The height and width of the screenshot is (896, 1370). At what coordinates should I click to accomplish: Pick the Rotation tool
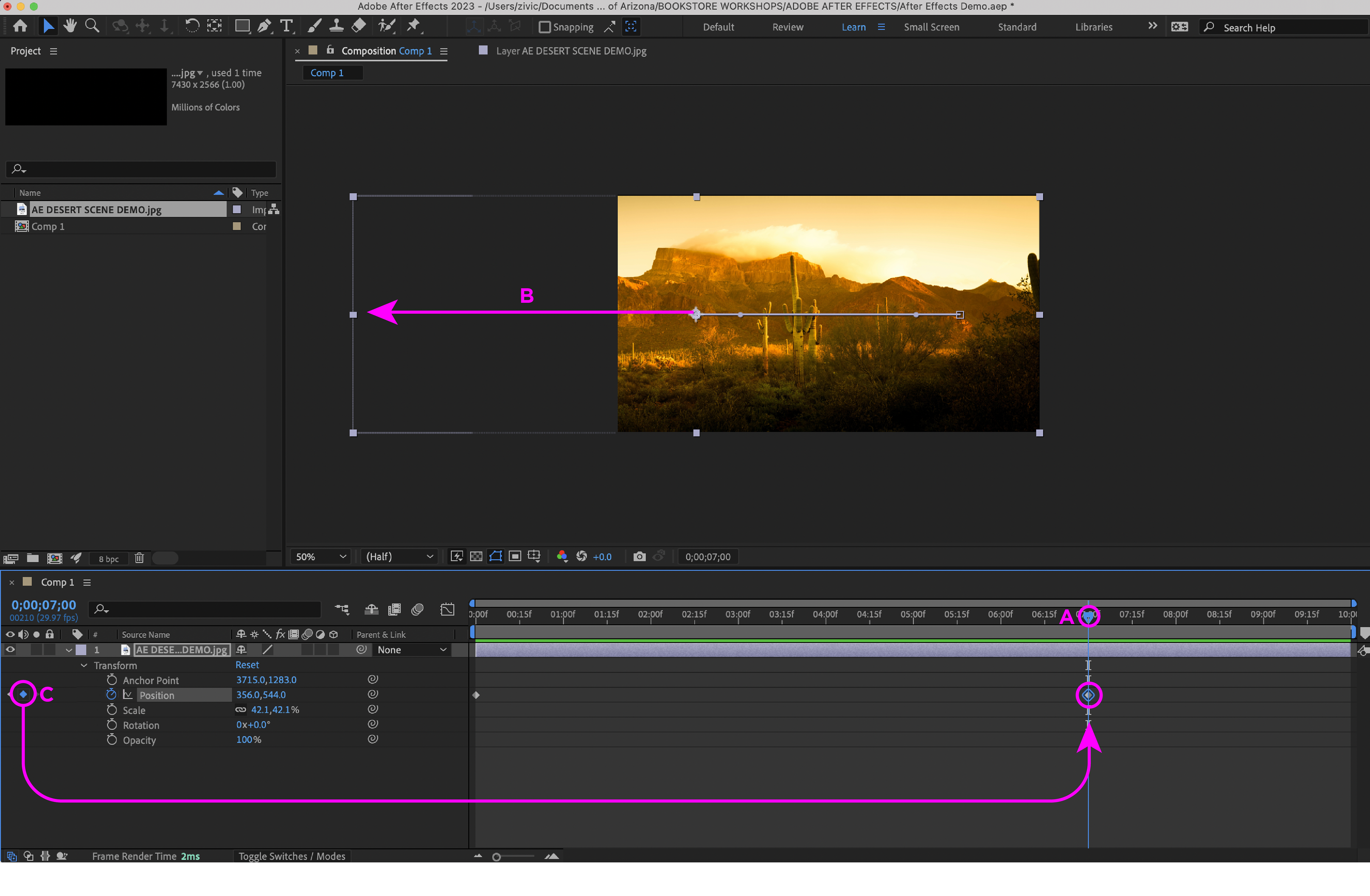192,26
